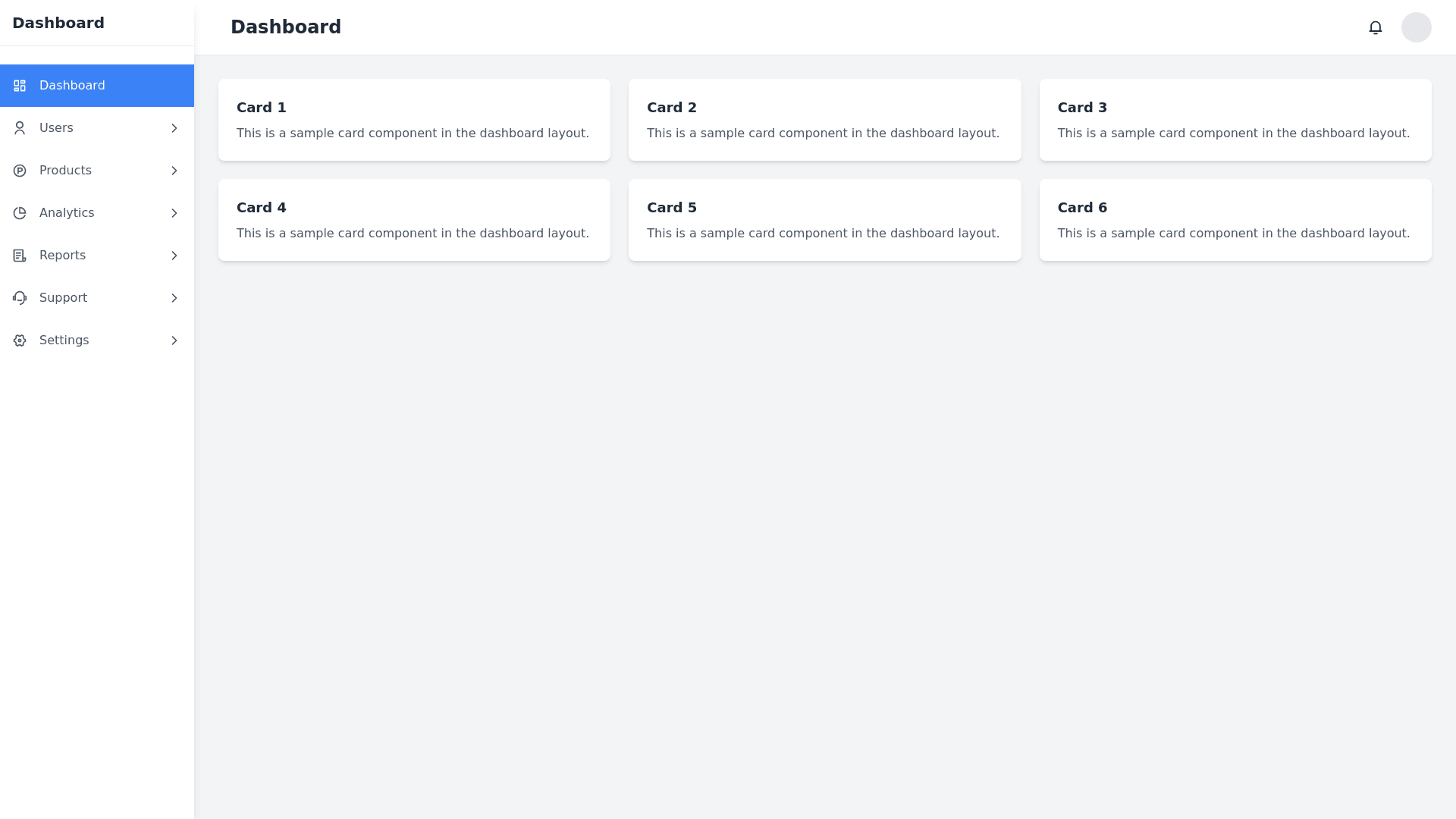
Task: Expand the Reports chevron arrow
Action: click(x=174, y=256)
